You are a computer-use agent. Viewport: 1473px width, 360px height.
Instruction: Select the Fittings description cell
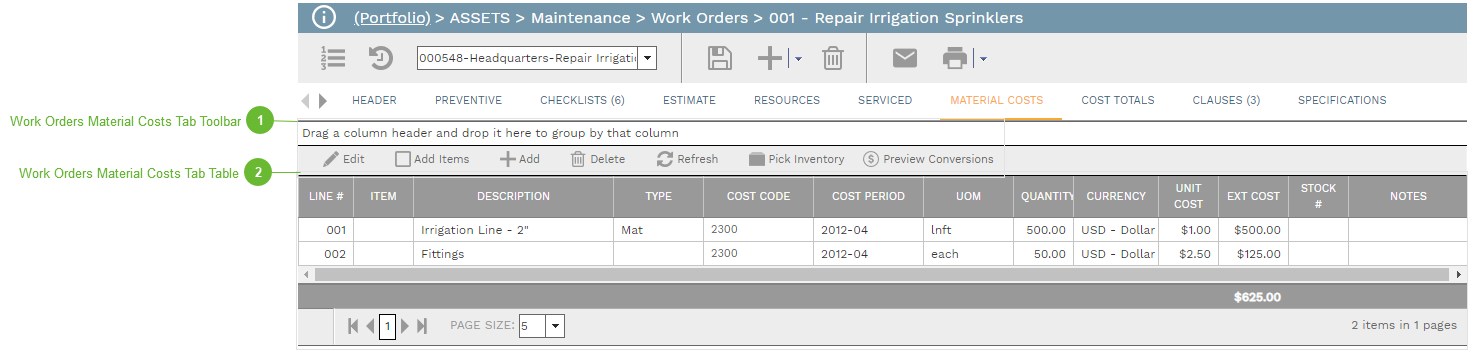(x=513, y=254)
